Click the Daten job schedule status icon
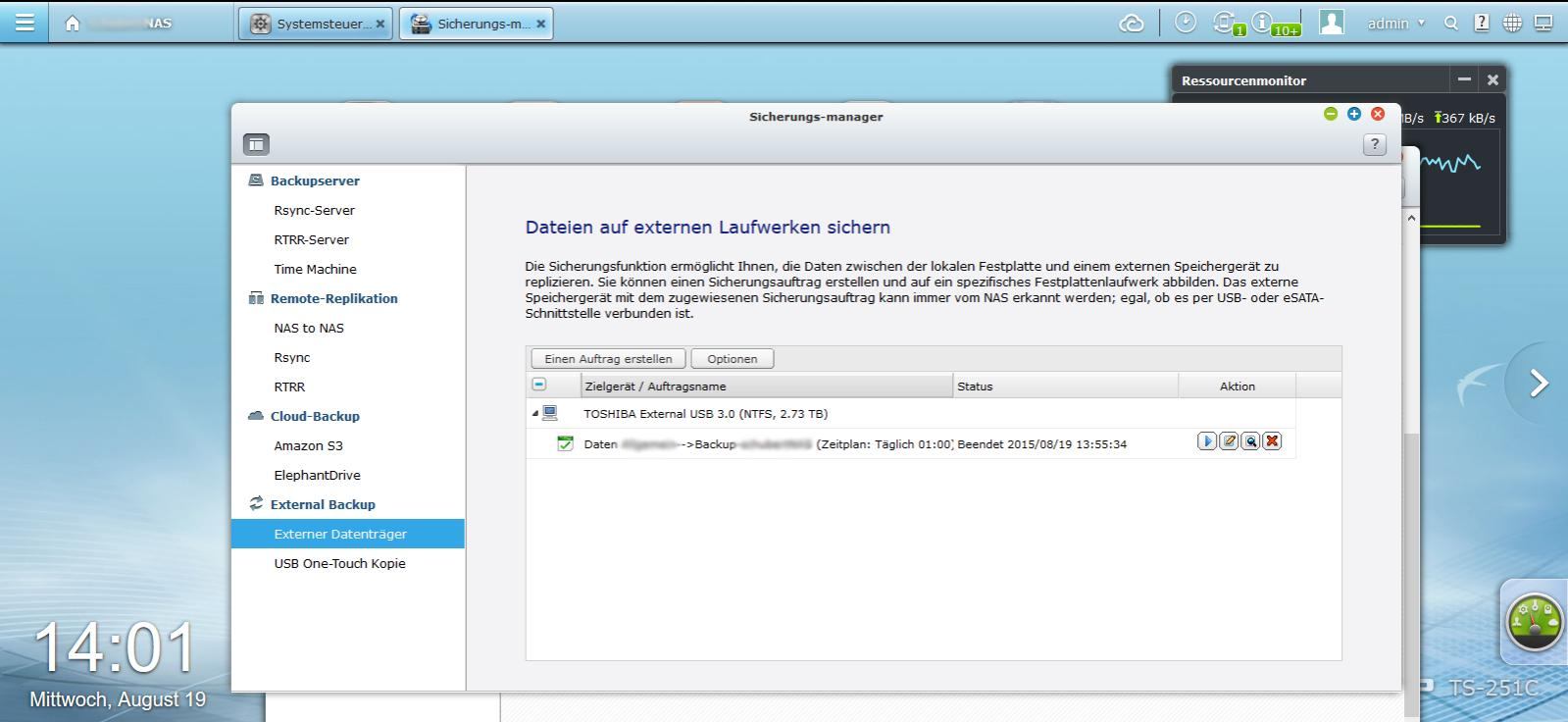The width and height of the screenshot is (1568, 722). (x=565, y=443)
